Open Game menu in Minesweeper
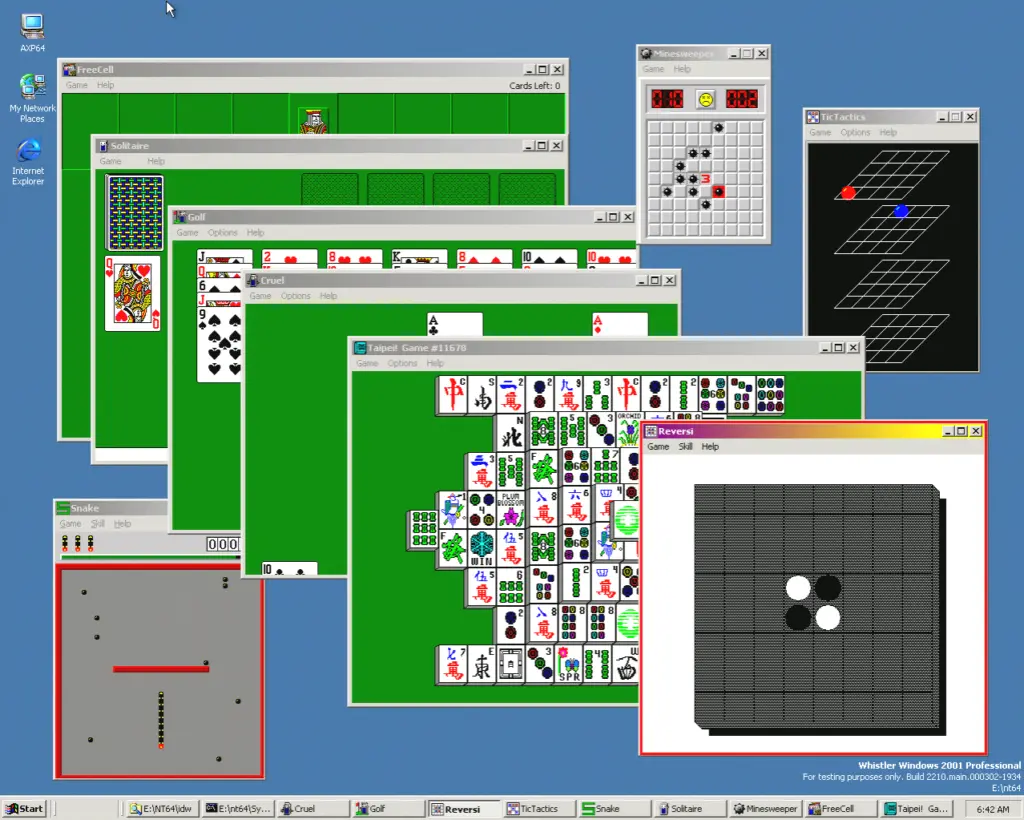Image resolution: width=1024 pixels, height=820 pixels. [x=653, y=69]
